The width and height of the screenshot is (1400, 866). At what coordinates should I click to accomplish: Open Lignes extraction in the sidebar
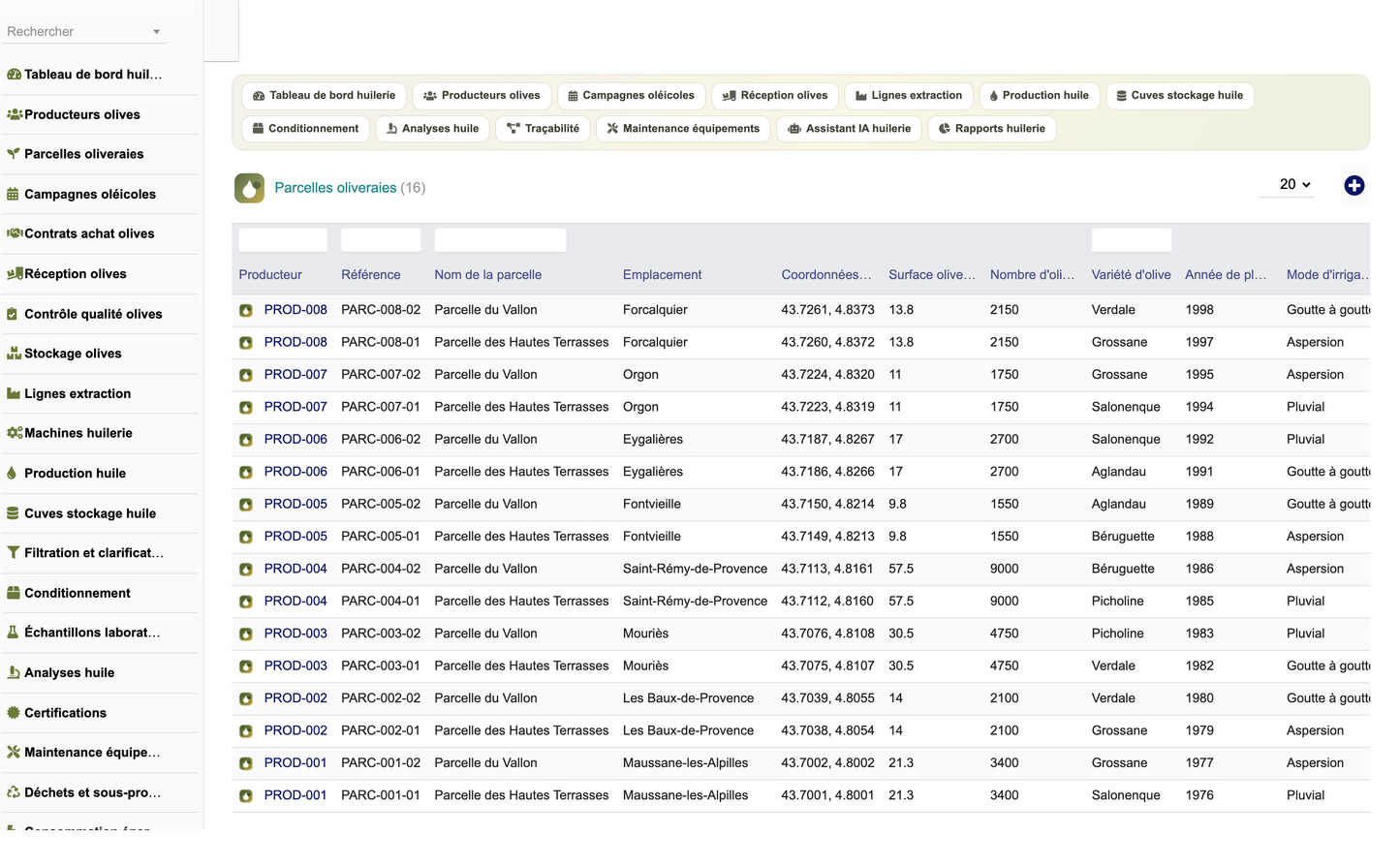click(78, 393)
